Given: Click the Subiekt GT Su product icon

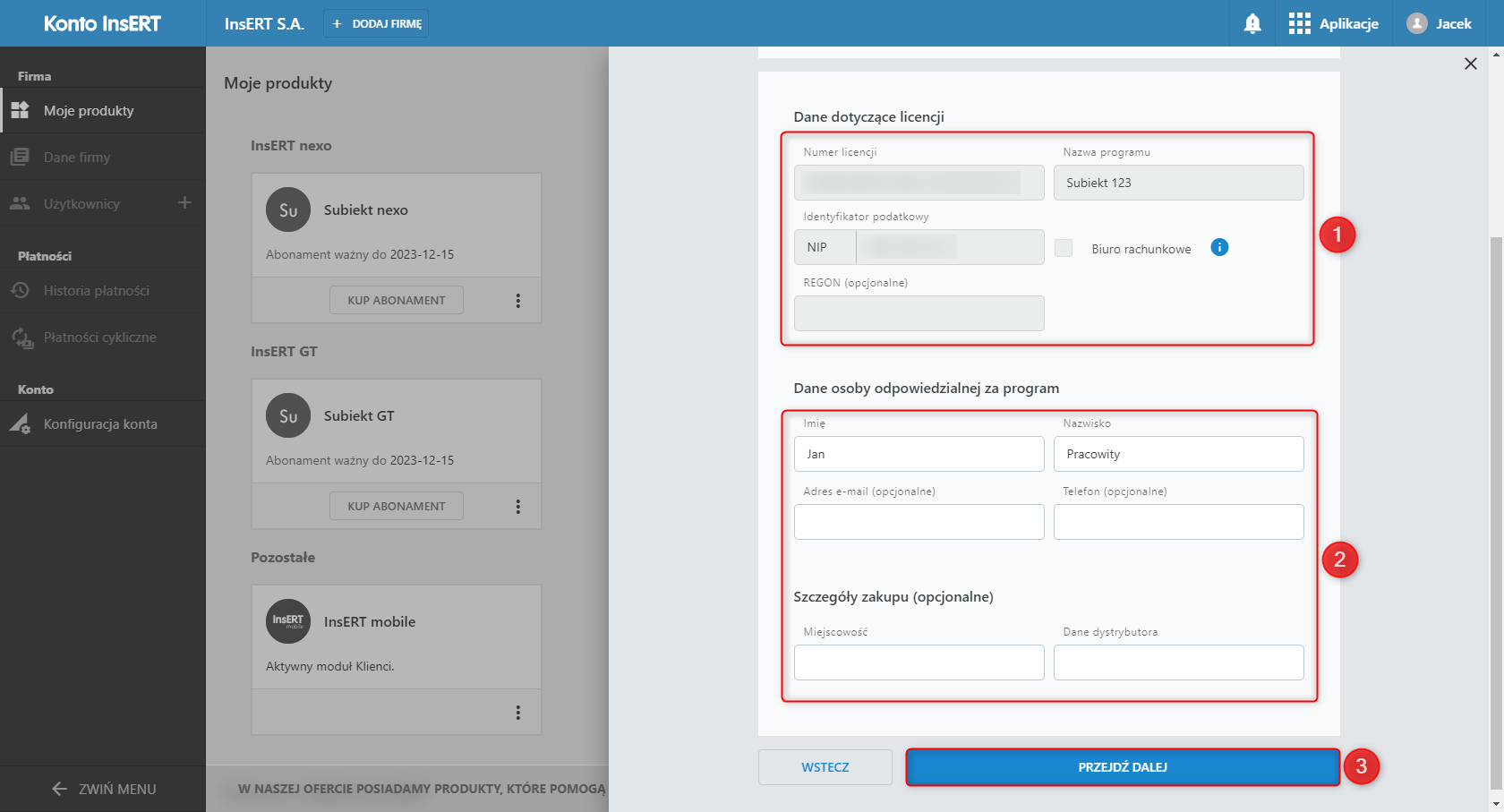Looking at the screenshot, I should coord(288,415).
